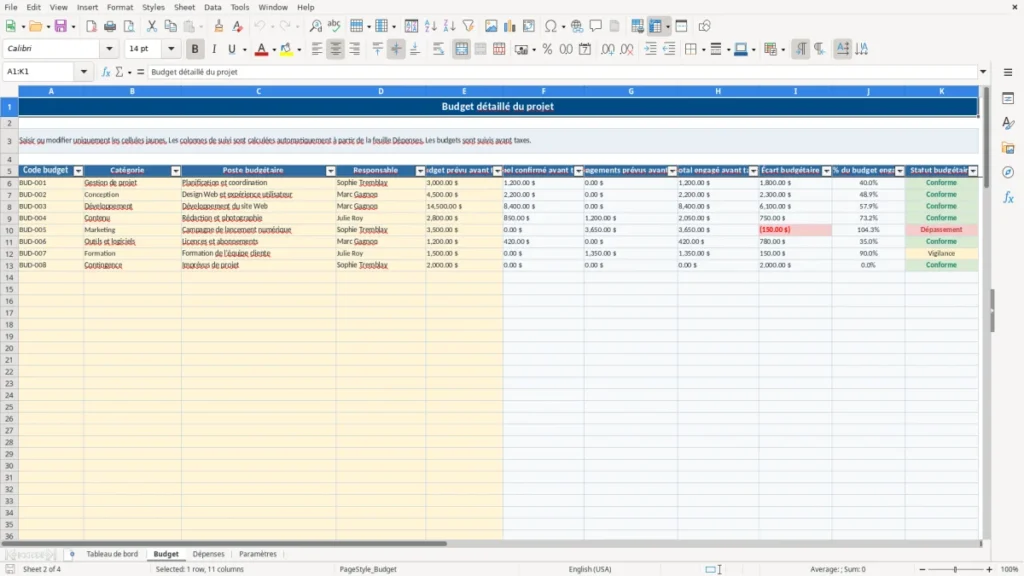
Task: Click PageStyle_Budget in status bar
Action: click(368, 569)
